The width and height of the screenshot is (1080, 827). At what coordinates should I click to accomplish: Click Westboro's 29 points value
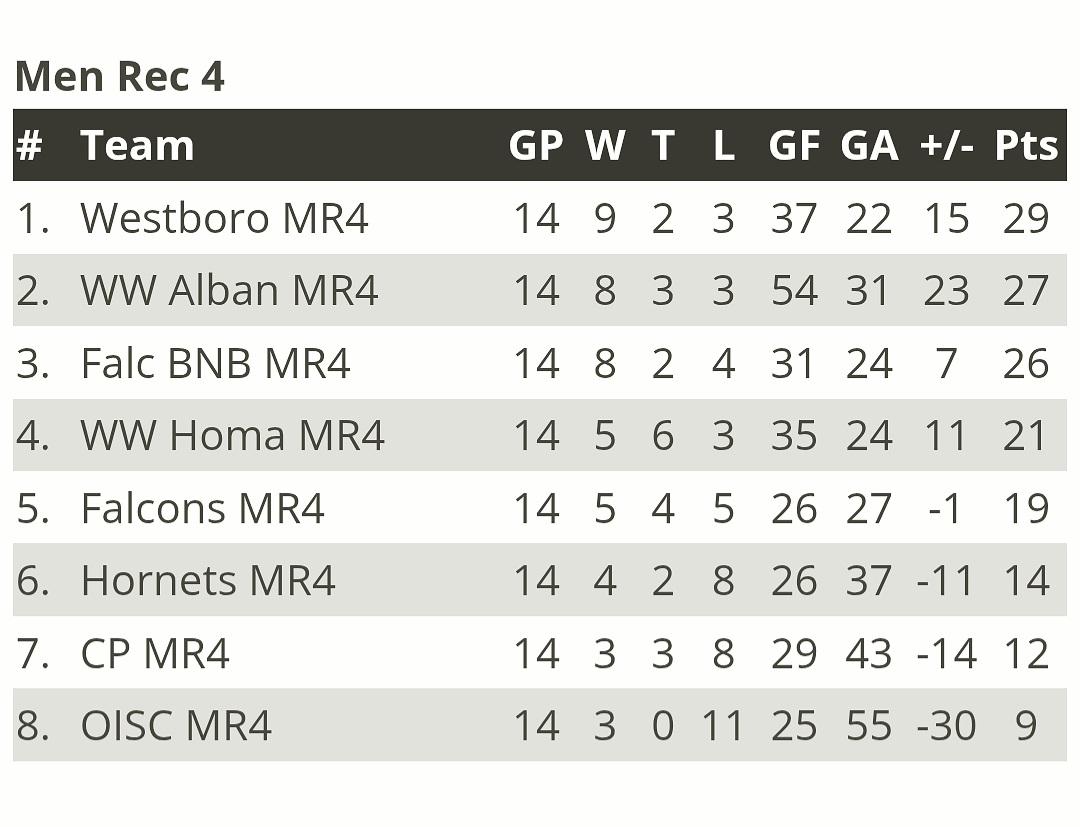(x=1026, y=218)
